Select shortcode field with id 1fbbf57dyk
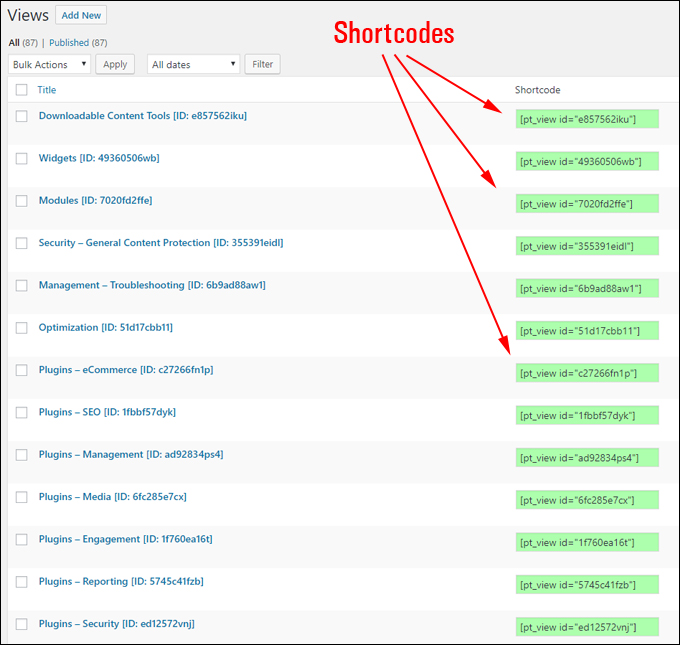The height and width of the screenshot is (645, 680). 587,415
